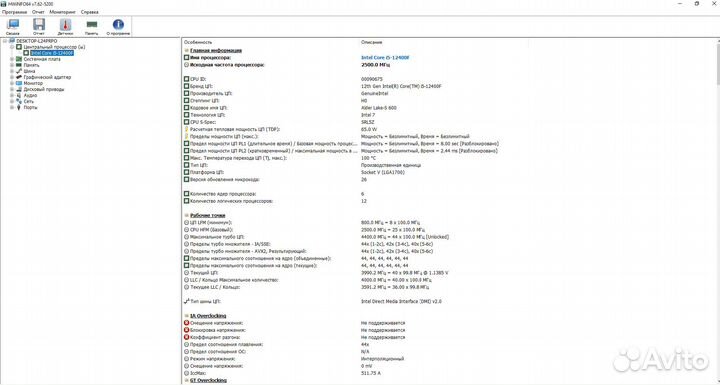Click the Шина bus icon in tree
Screen dimensions: 720x385
pos(19,71)
